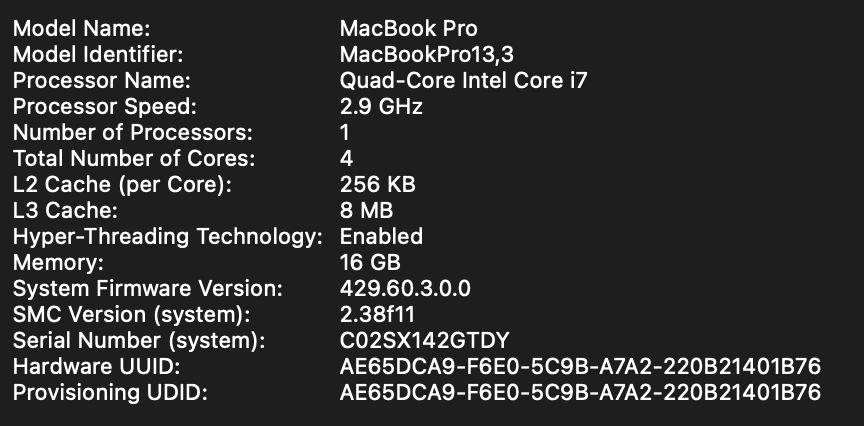The height and width of the screenshot is (426, 864).
Task: Select the System Firmware Version label
Action: point(148,288)
